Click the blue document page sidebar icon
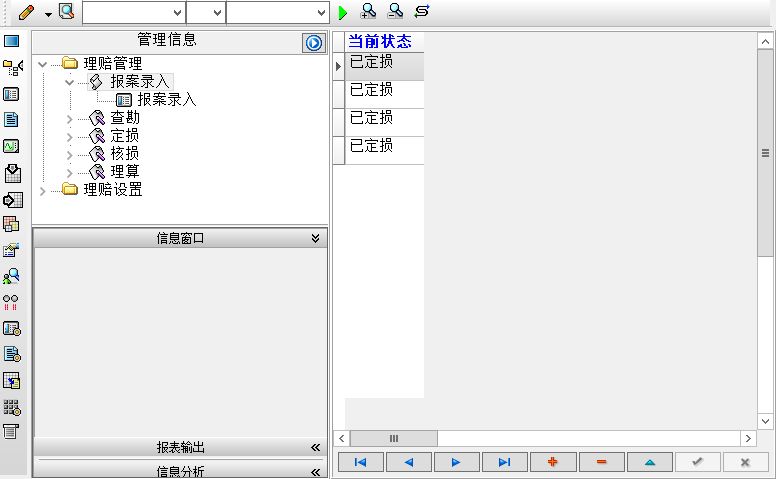This screenshot has width=776, height=479. pos(11,120)
